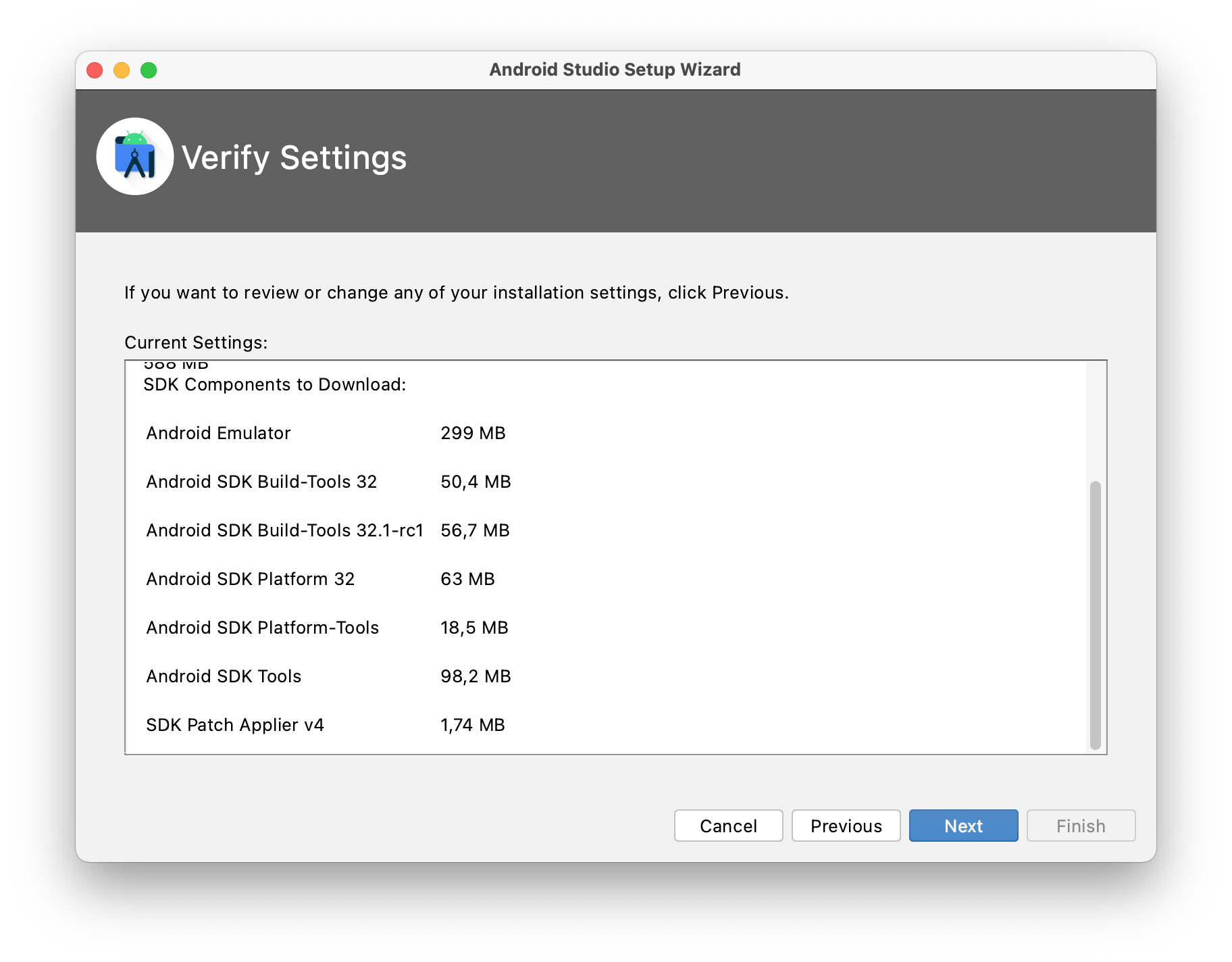
Task: Proceed by clicking Next
Action: (x=963, y=826)
